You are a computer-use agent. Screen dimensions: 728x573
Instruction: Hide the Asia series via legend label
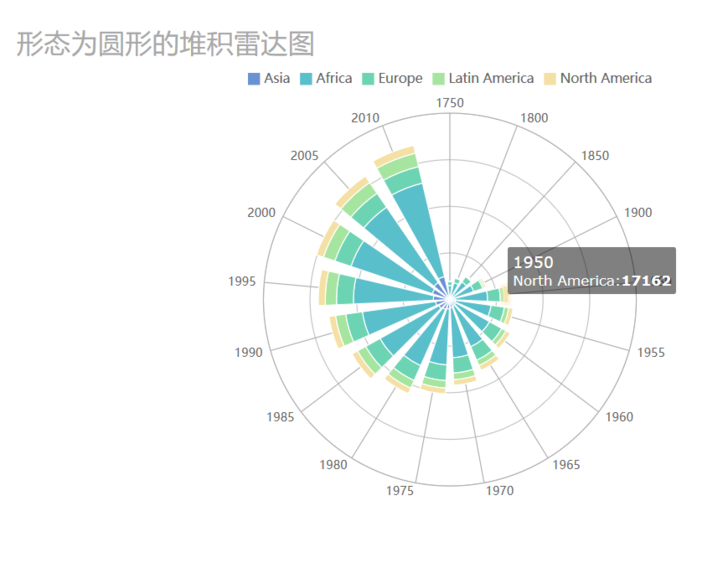277,78
